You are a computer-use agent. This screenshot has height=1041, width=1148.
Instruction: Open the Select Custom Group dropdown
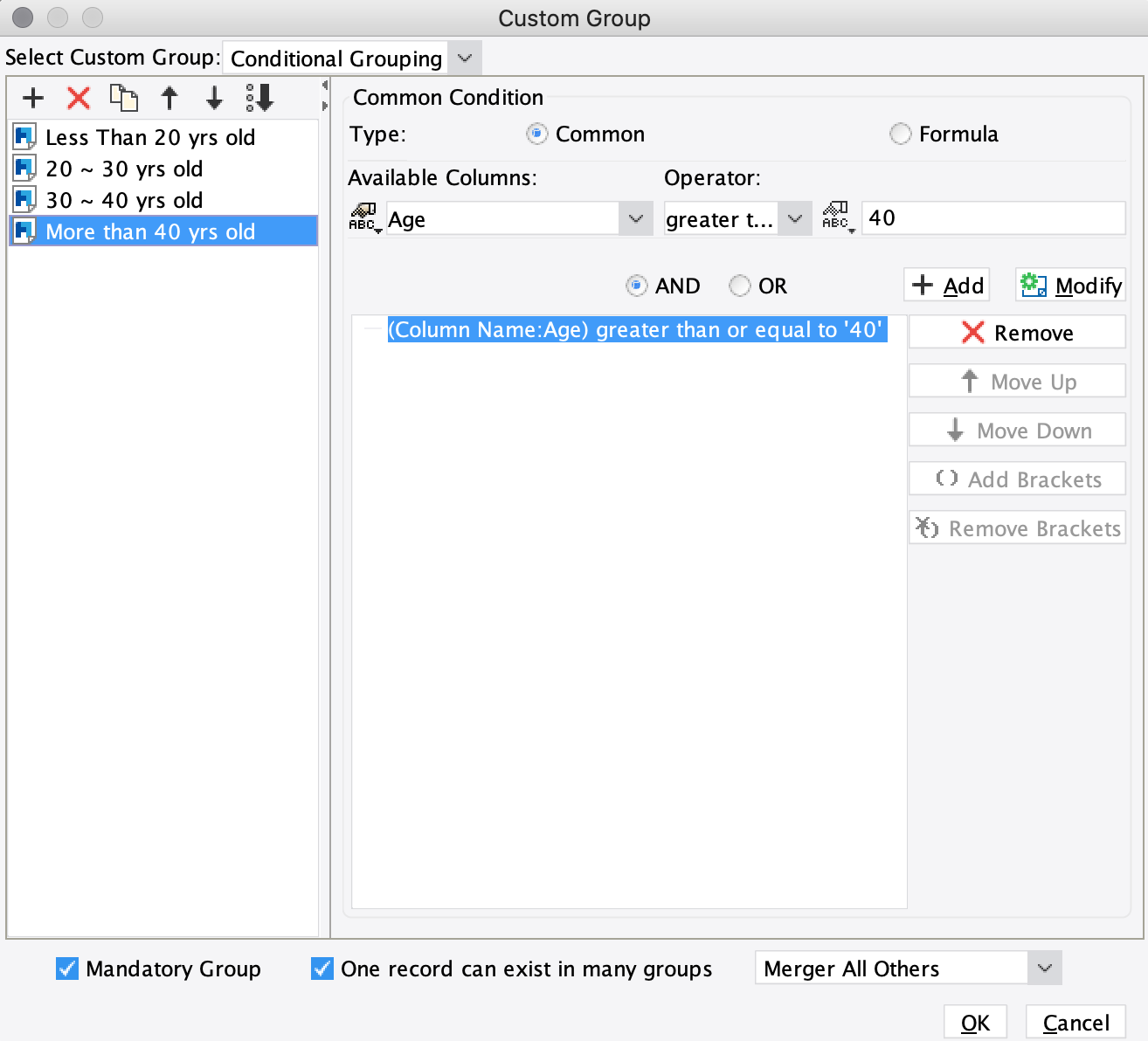click(x=464, y=58)
